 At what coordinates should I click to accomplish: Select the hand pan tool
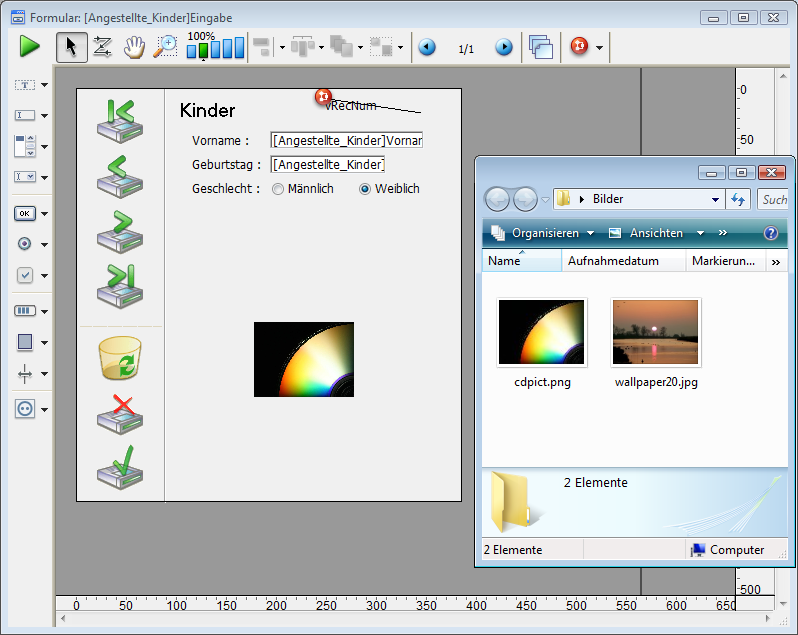tap(133, 47)
